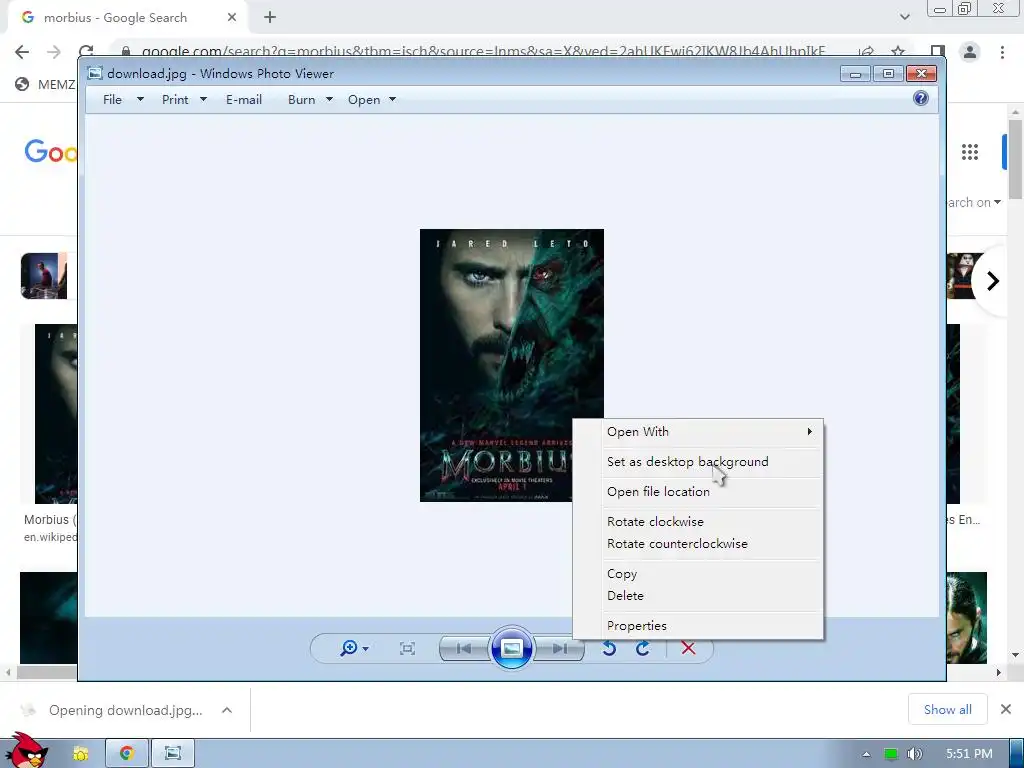Click Google logo in Chrome page
The height and width of the screenshot is (768, 1024).
point(51,152)
